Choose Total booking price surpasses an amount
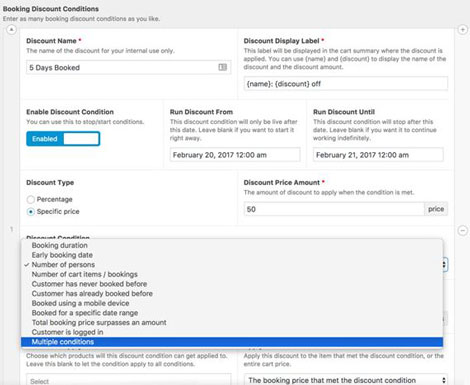Screen dimensions: 470x385 pos(232,323)
